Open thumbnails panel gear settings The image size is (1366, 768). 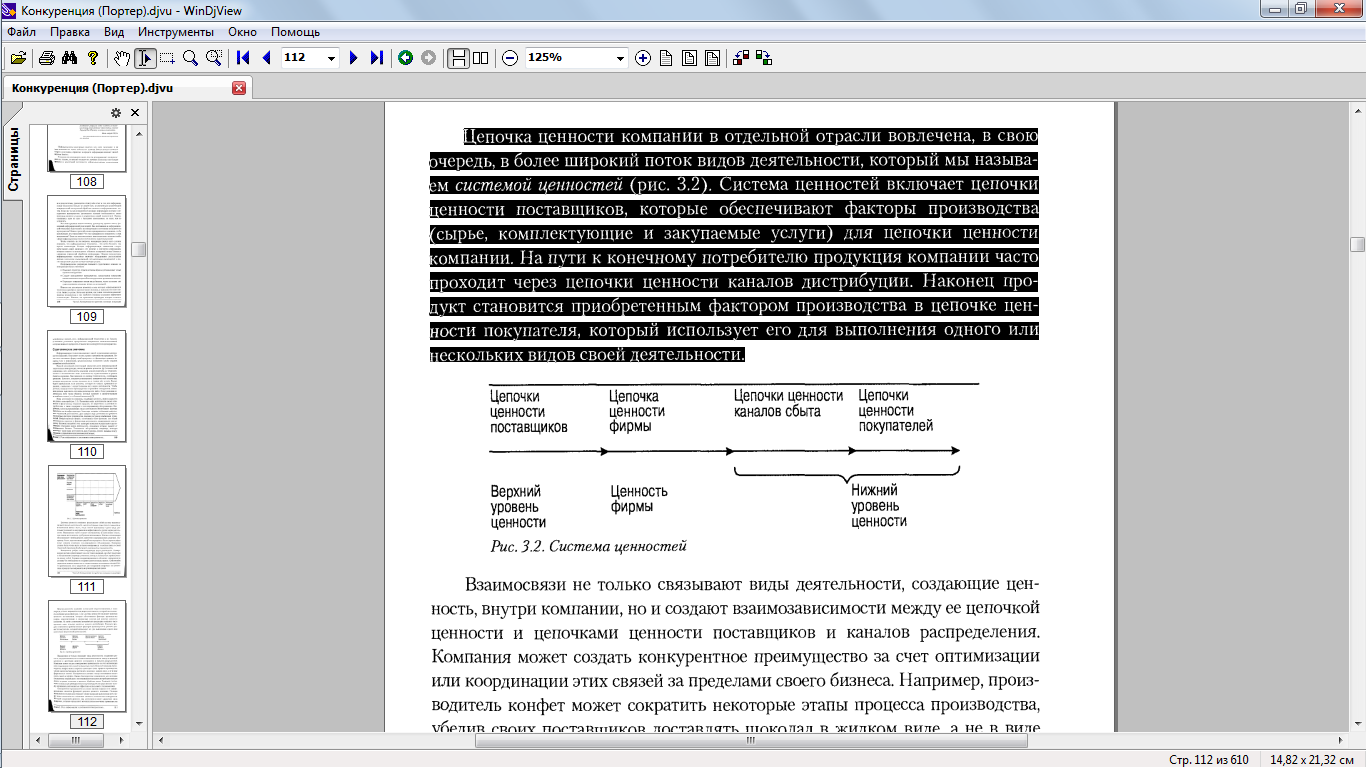(x=116, y=113)
